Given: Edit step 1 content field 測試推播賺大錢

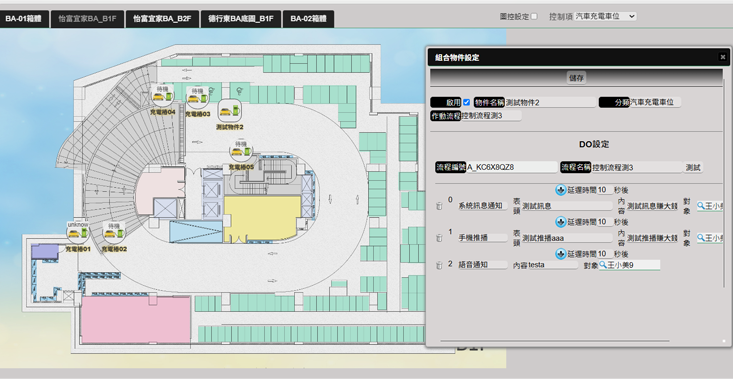Looking at the screenshot, I should (652, 238).
